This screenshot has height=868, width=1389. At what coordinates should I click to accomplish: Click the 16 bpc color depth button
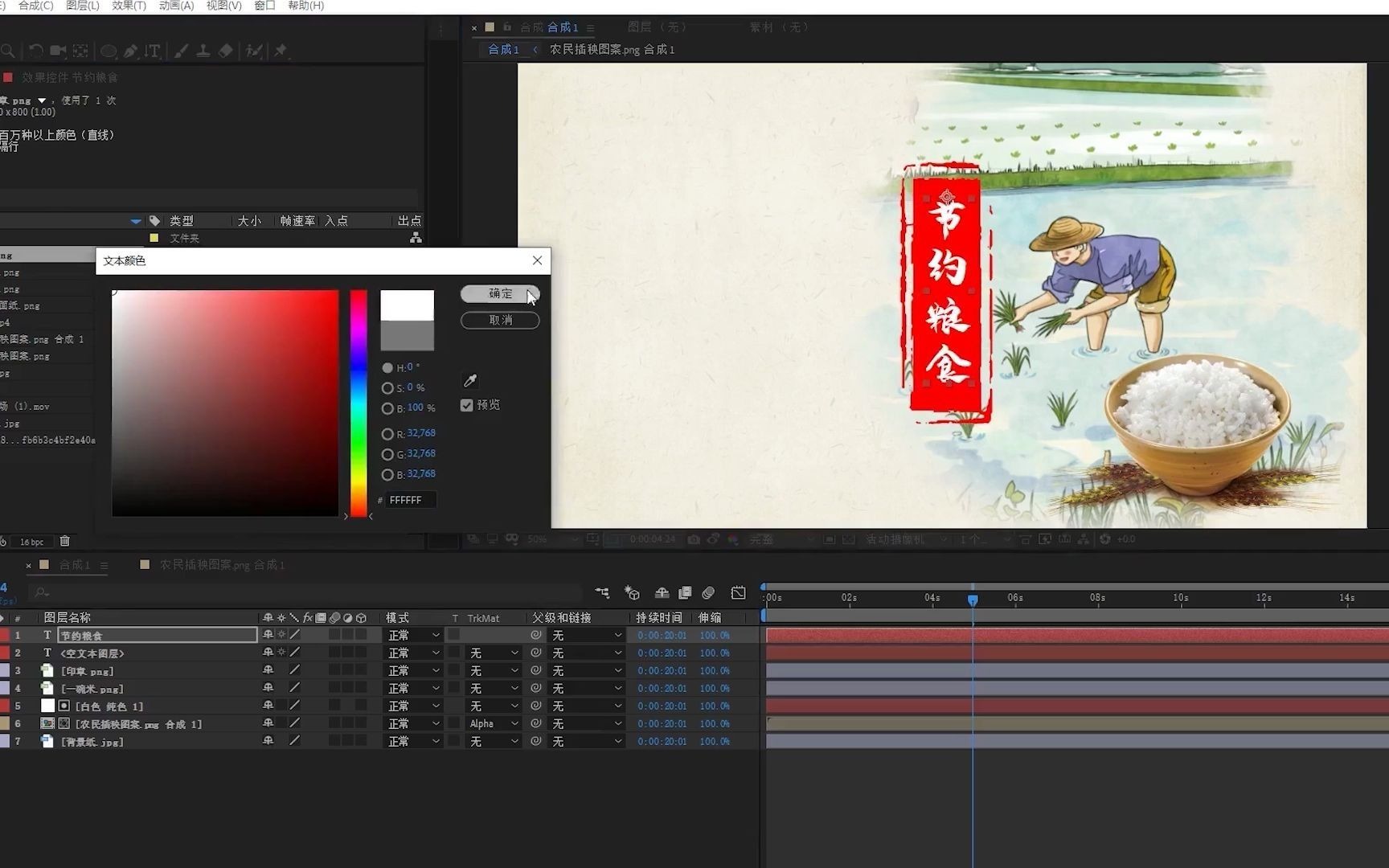(32, 542)
